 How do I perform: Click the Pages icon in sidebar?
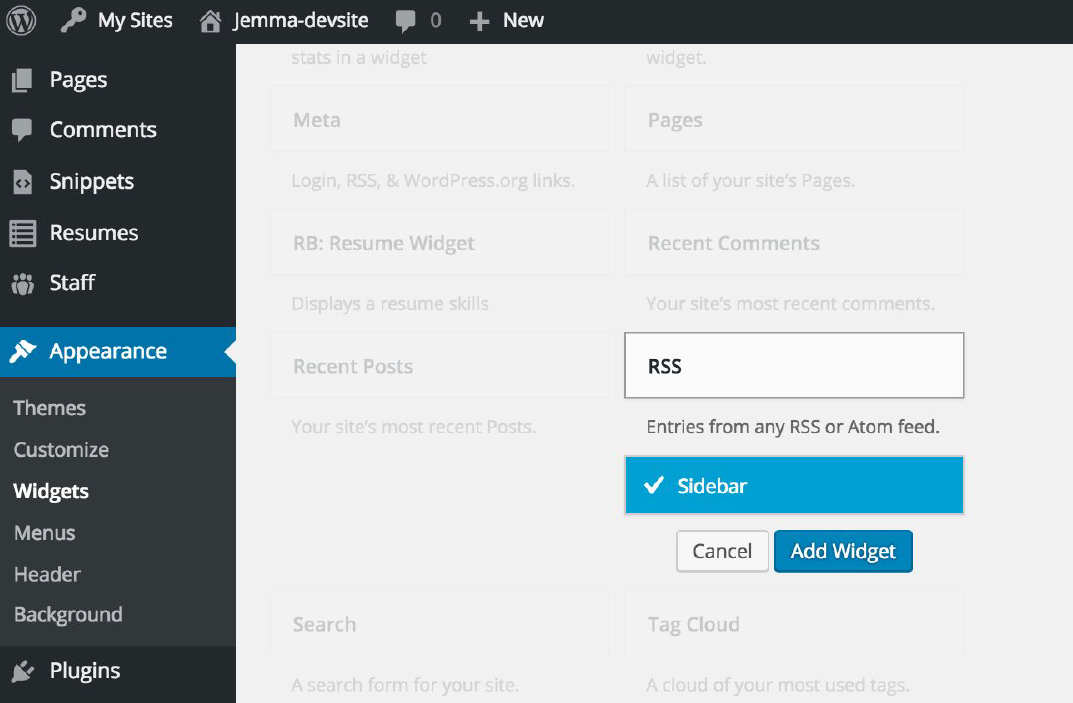(x=22, y=80)
